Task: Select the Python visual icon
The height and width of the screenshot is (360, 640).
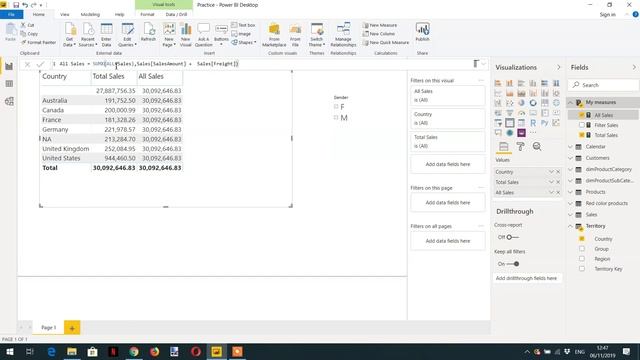Action: (x=544, y=122)
